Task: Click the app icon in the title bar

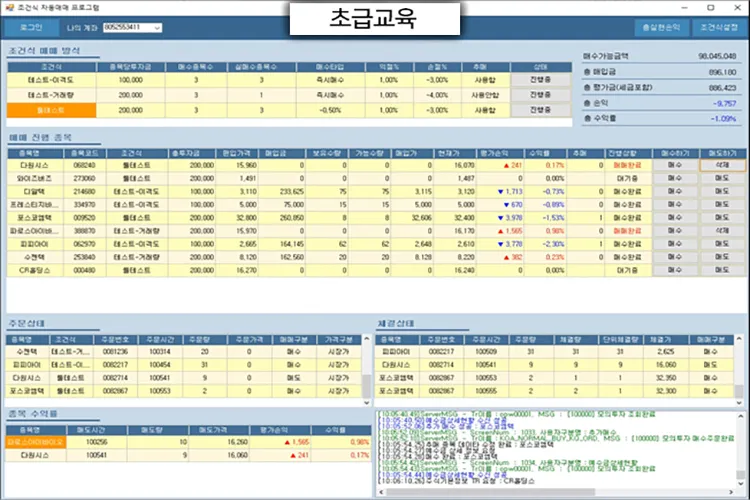Action: pyautogui.click(x=10, y=6)
